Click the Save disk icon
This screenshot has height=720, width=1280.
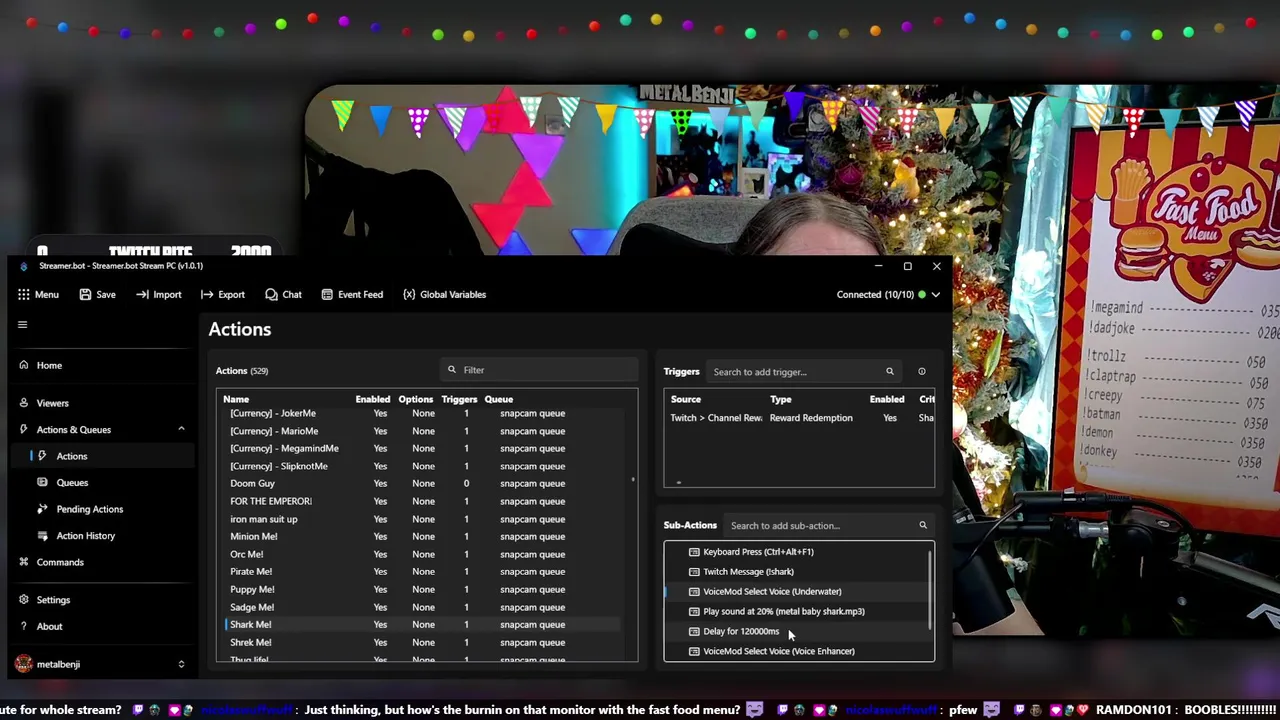pyautogui.click(x=85, y=294)
